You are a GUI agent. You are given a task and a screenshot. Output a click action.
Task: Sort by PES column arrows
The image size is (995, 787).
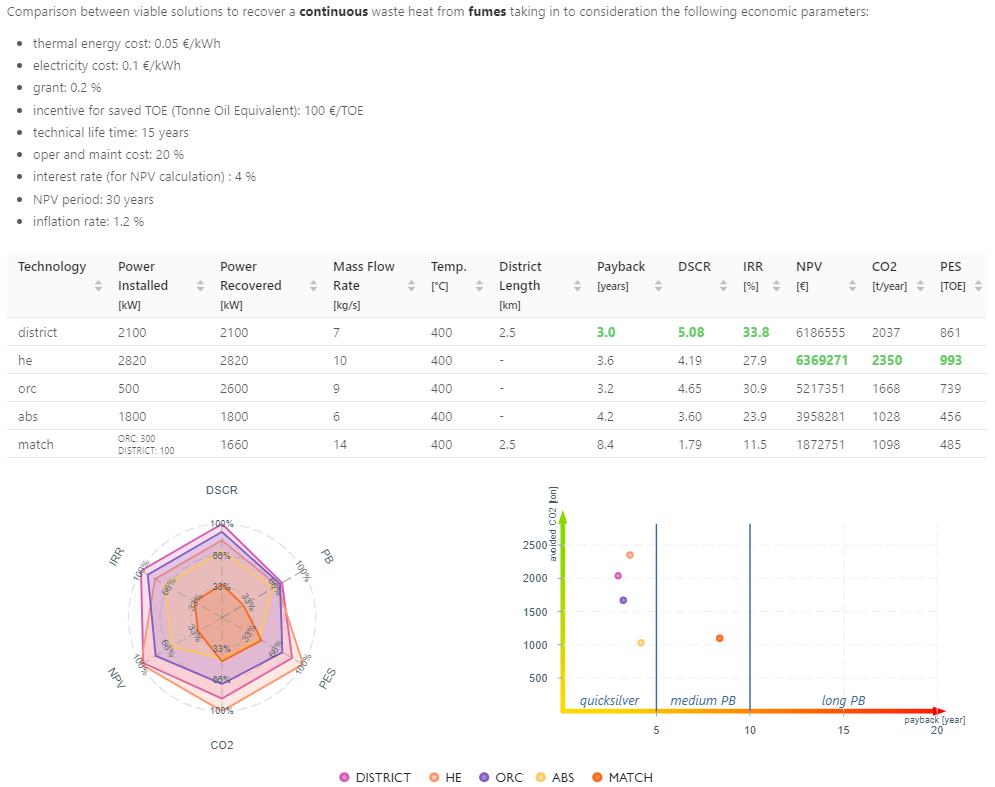(x=979, y=286)
